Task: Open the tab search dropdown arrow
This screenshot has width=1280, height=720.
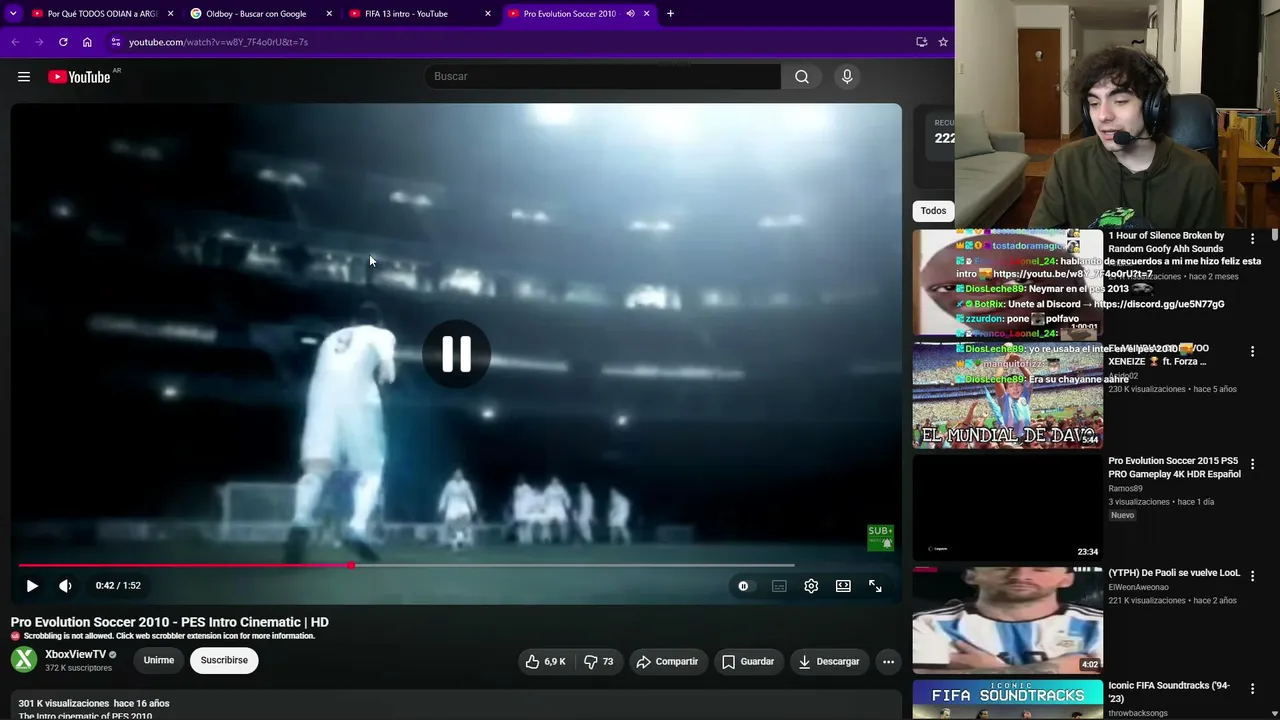Action: 13,14
